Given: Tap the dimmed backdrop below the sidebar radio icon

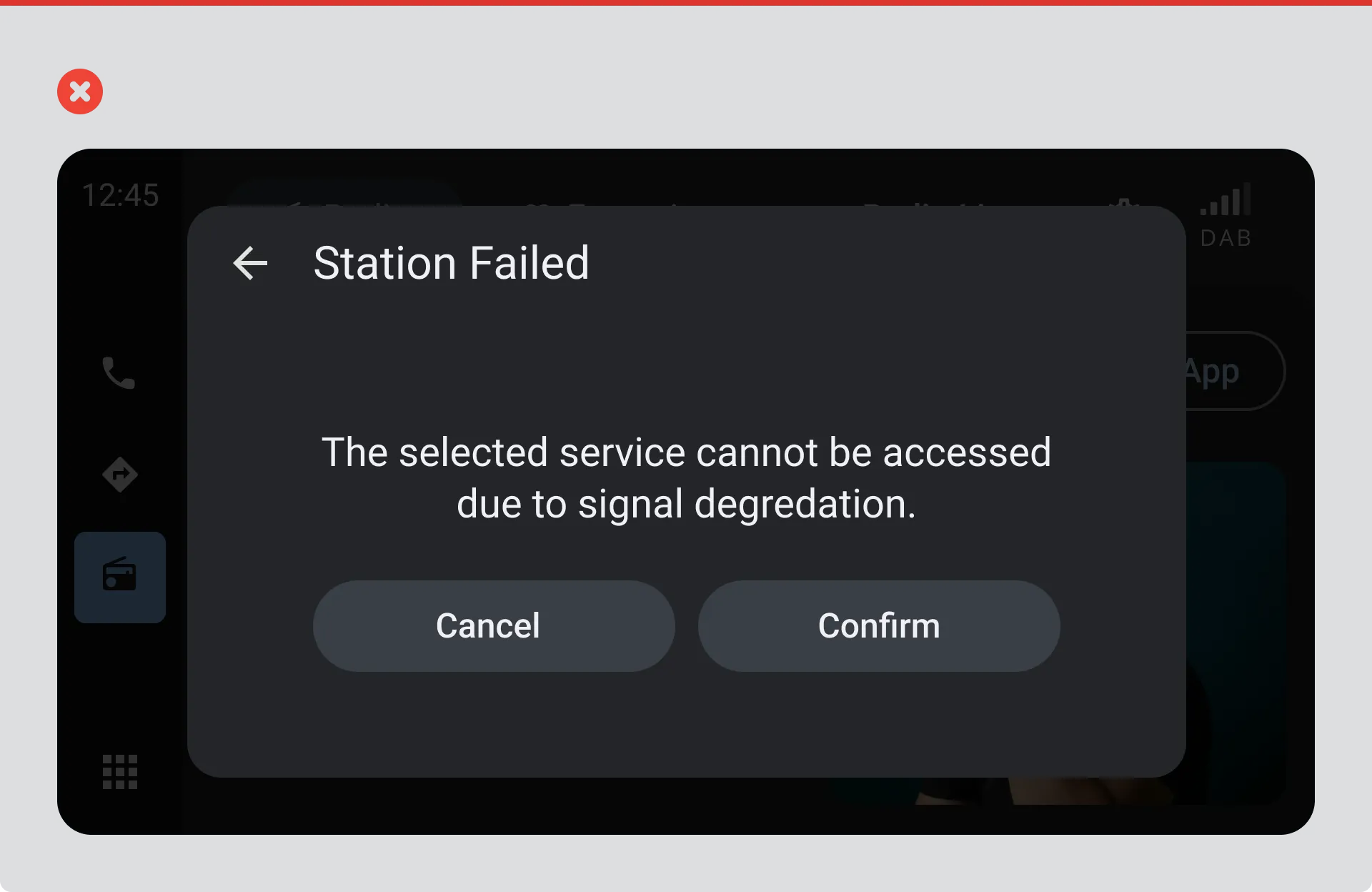Looking at the screenshot, I should [x=120, y=686].
